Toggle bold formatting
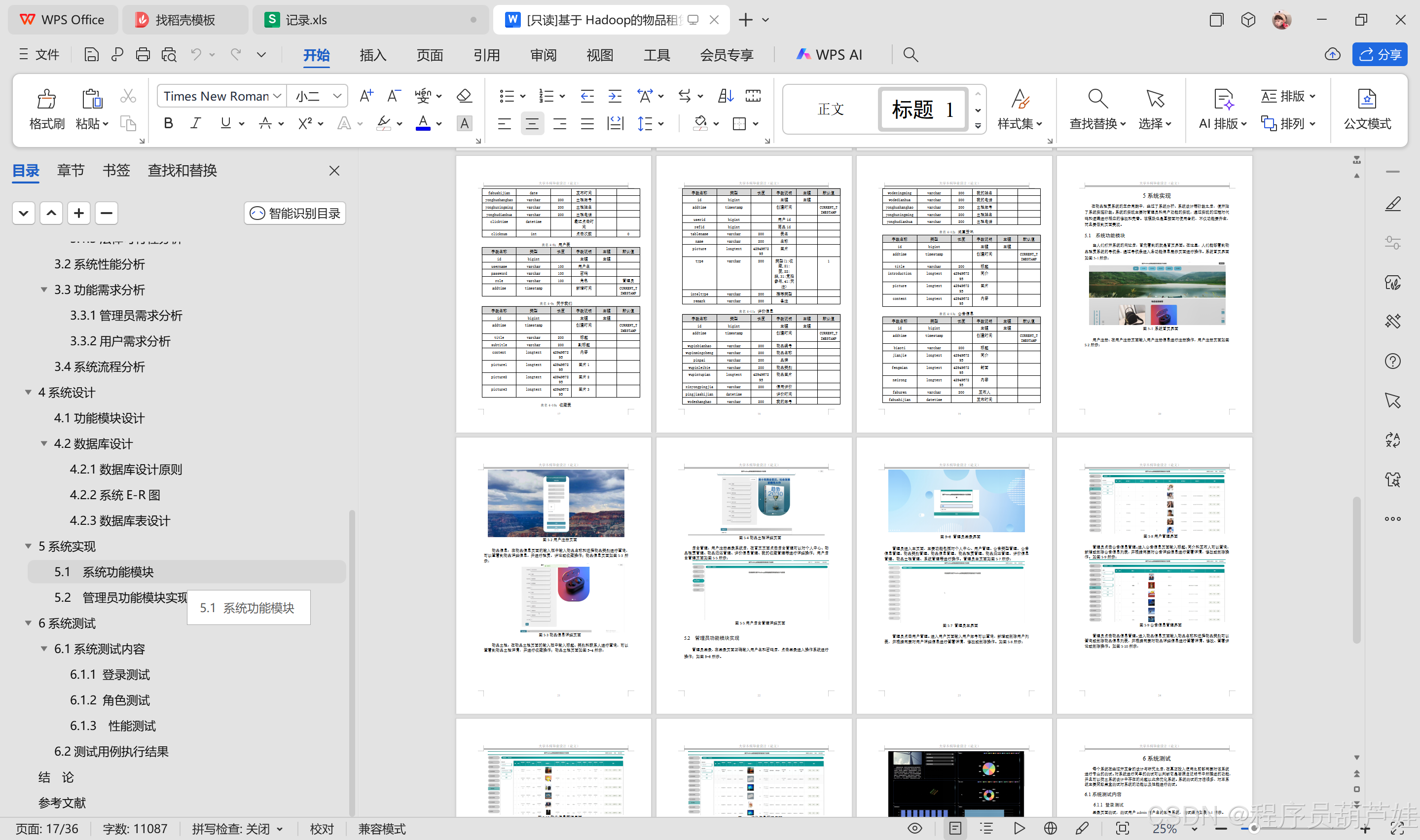Viewport: 1420px width, 840px height. [168, 123]
